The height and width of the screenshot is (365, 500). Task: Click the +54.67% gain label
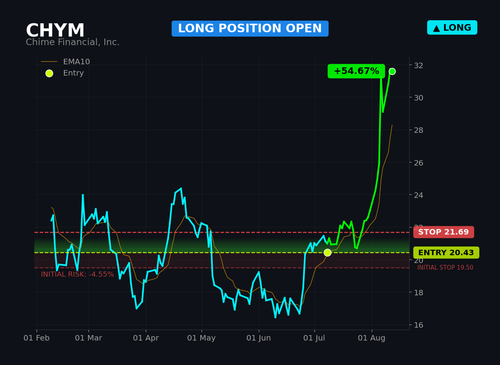pyautogui.click(x=356, y=71)
